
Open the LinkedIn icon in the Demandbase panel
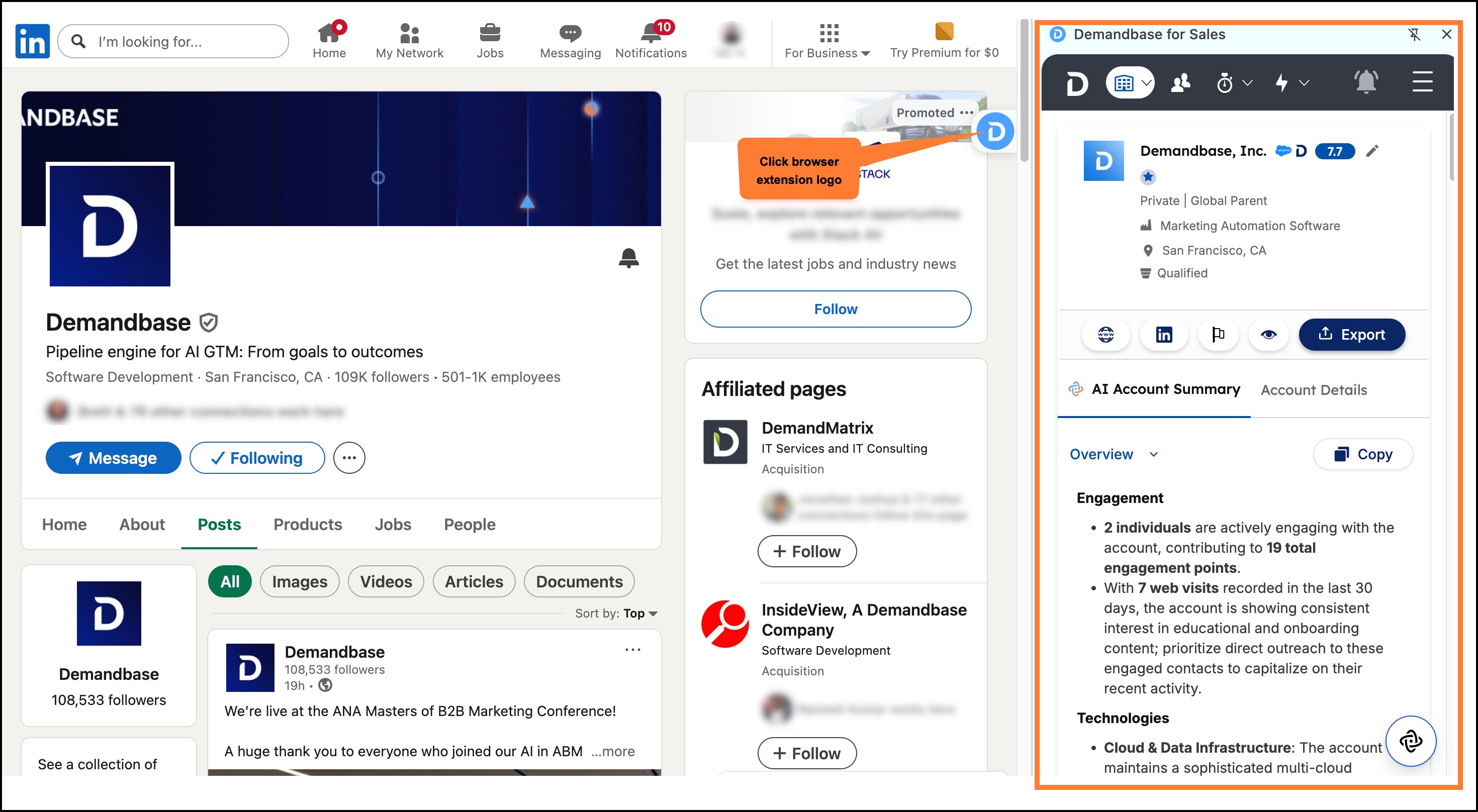pyautogui.click(x=1164, y=334)
